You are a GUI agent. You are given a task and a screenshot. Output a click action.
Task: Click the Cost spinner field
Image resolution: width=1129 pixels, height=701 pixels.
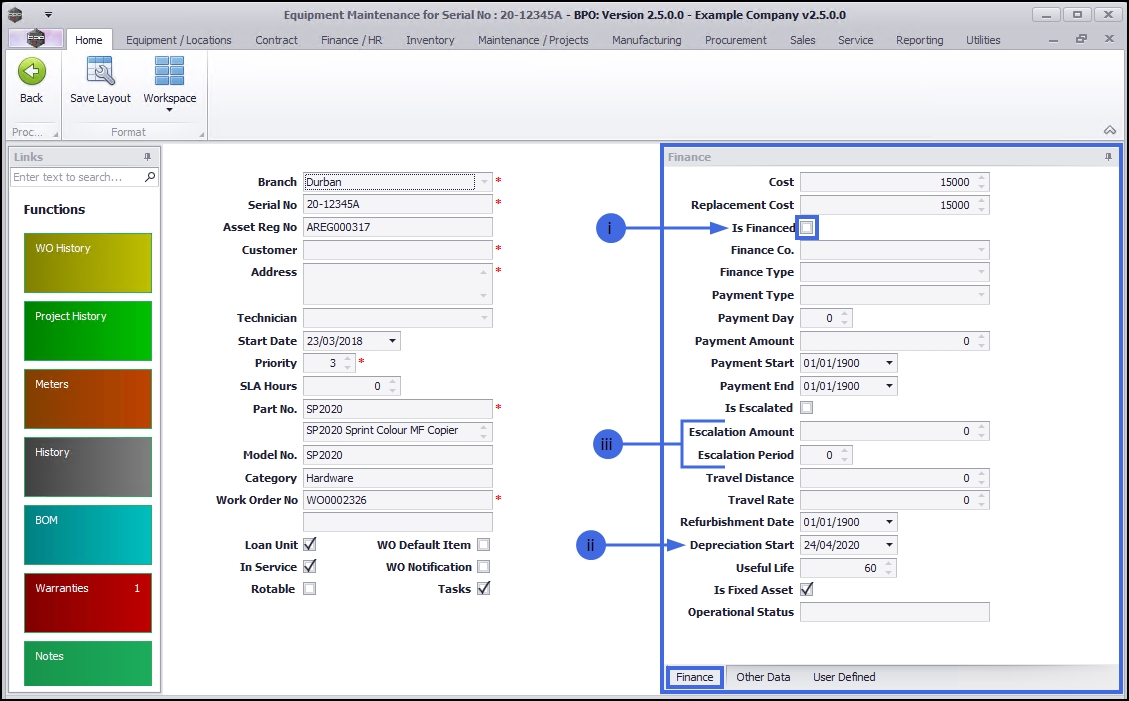(x=894, y=182)
